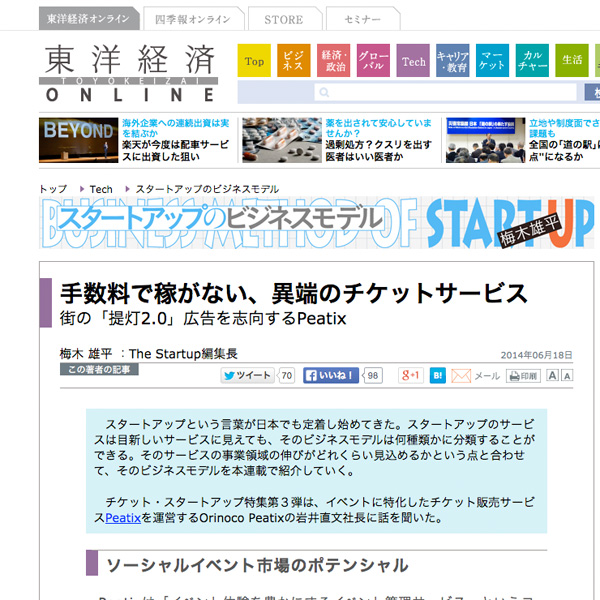The image size is (600, 600).
Task: Click the Twitter tweet button
Action: (247, 376)
